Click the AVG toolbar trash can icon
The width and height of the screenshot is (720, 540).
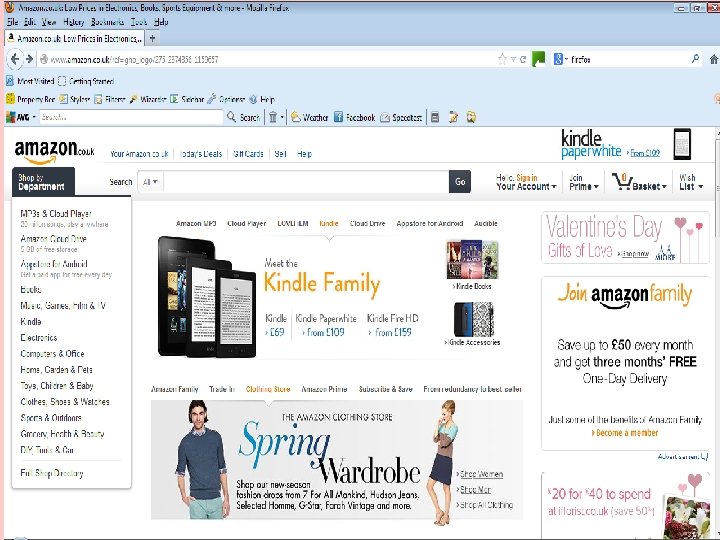tap(273, 117)
